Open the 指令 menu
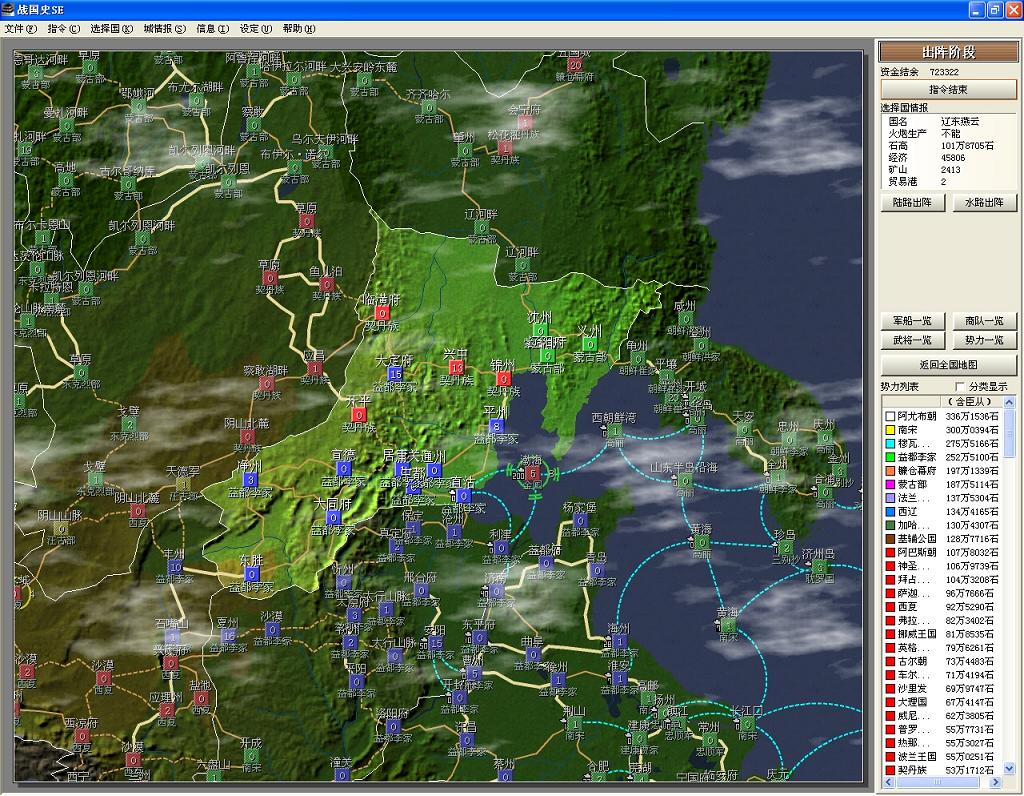This screenshot has width=1024, height=796. (x=62, y=29)
